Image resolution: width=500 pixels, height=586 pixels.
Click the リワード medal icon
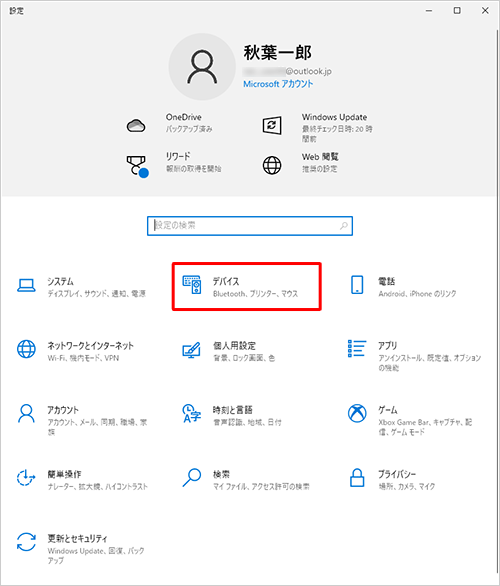(137, 166)
